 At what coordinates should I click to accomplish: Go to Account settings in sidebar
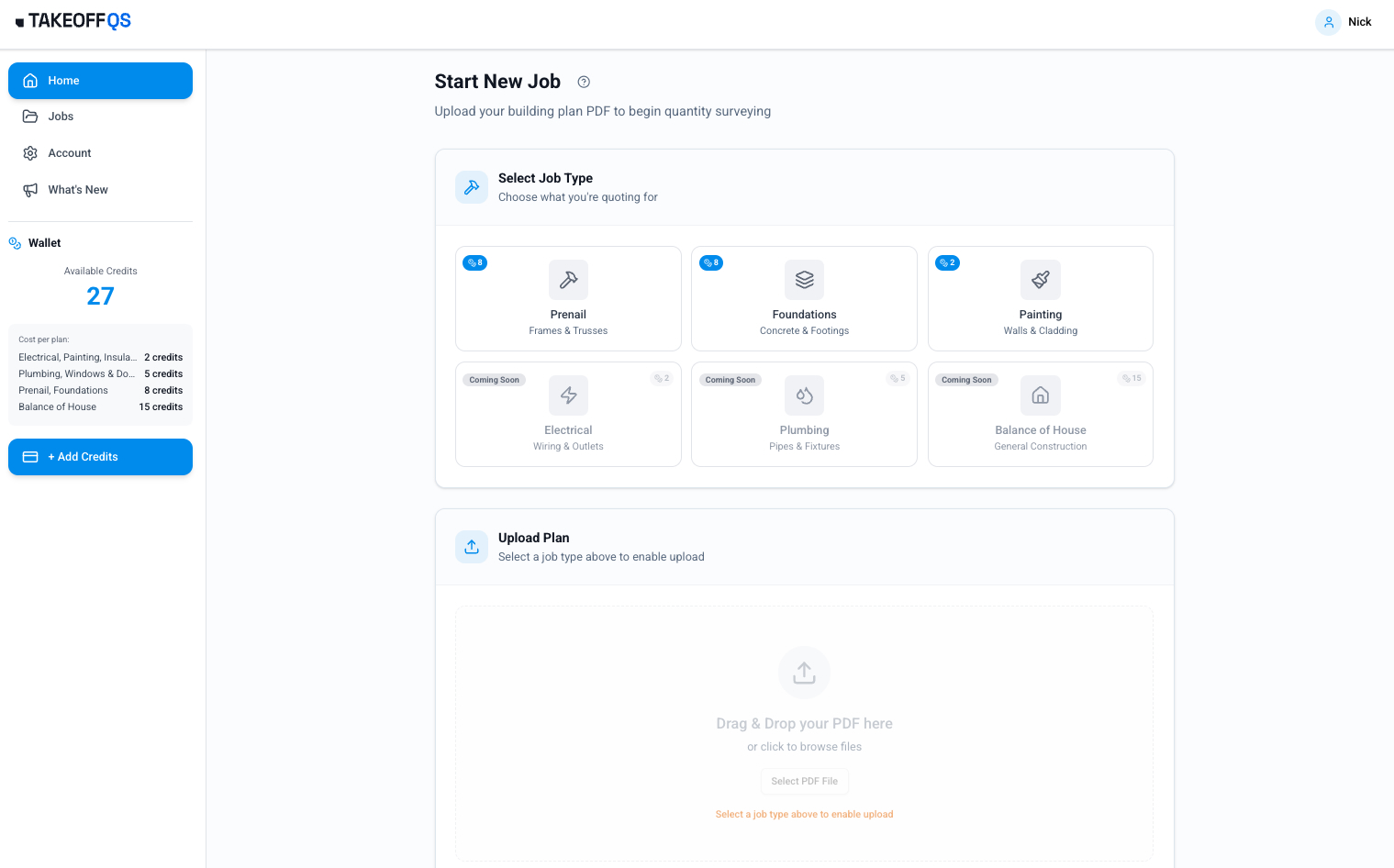[x=70, y=153]
